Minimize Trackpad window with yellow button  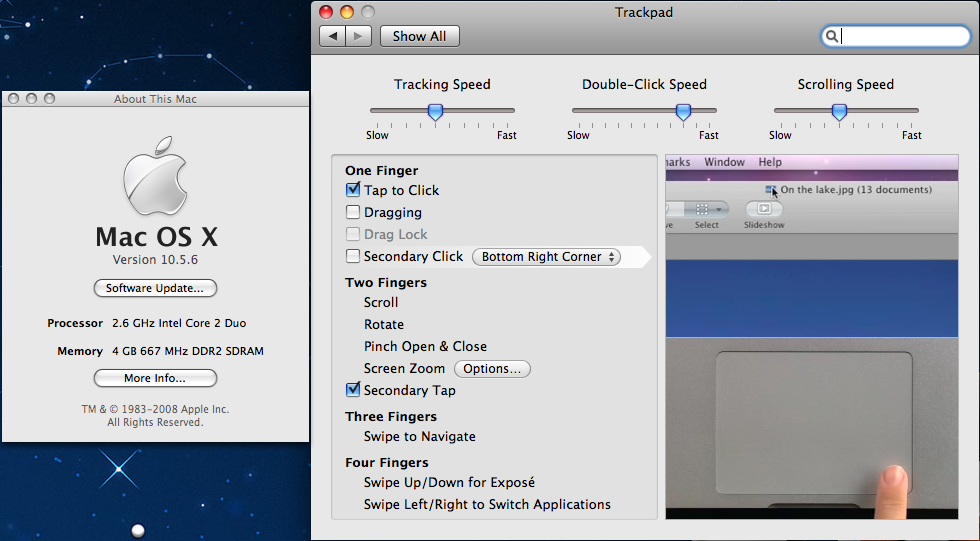(347, 12)
